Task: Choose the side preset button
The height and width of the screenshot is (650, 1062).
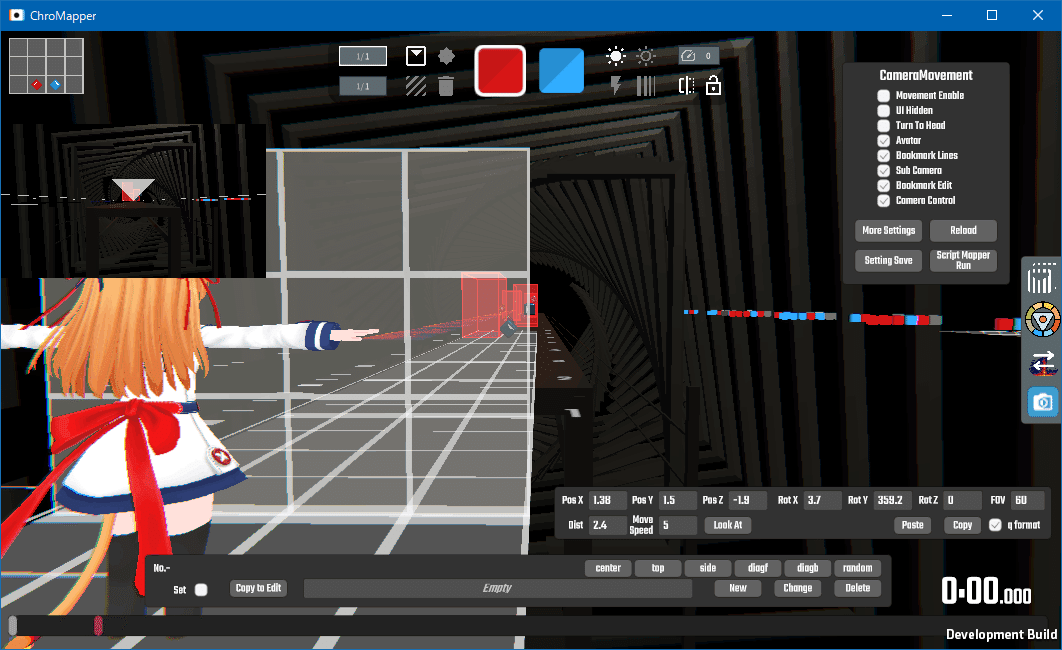Action: tap(708, 568)
